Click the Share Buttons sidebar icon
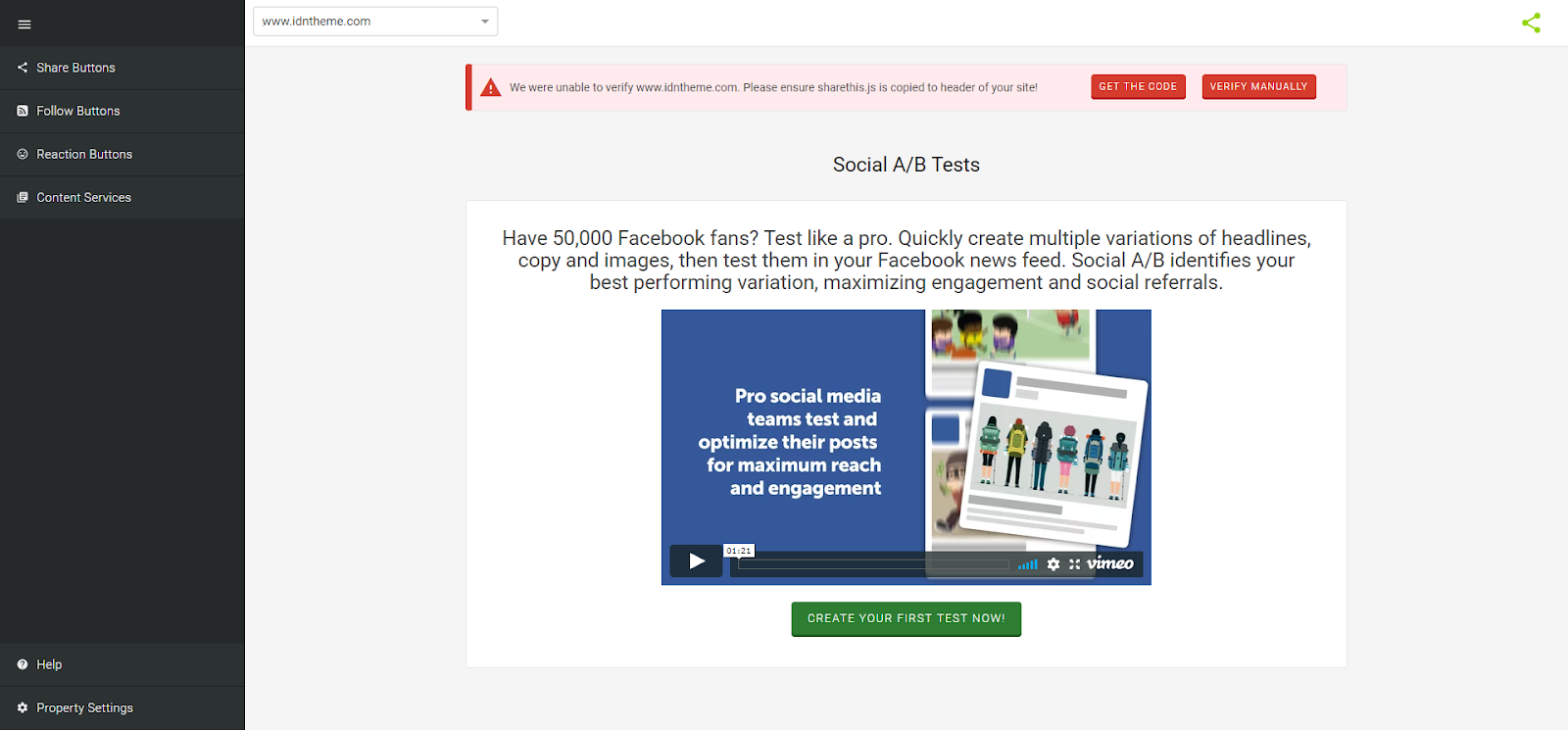 pos(23,68)
